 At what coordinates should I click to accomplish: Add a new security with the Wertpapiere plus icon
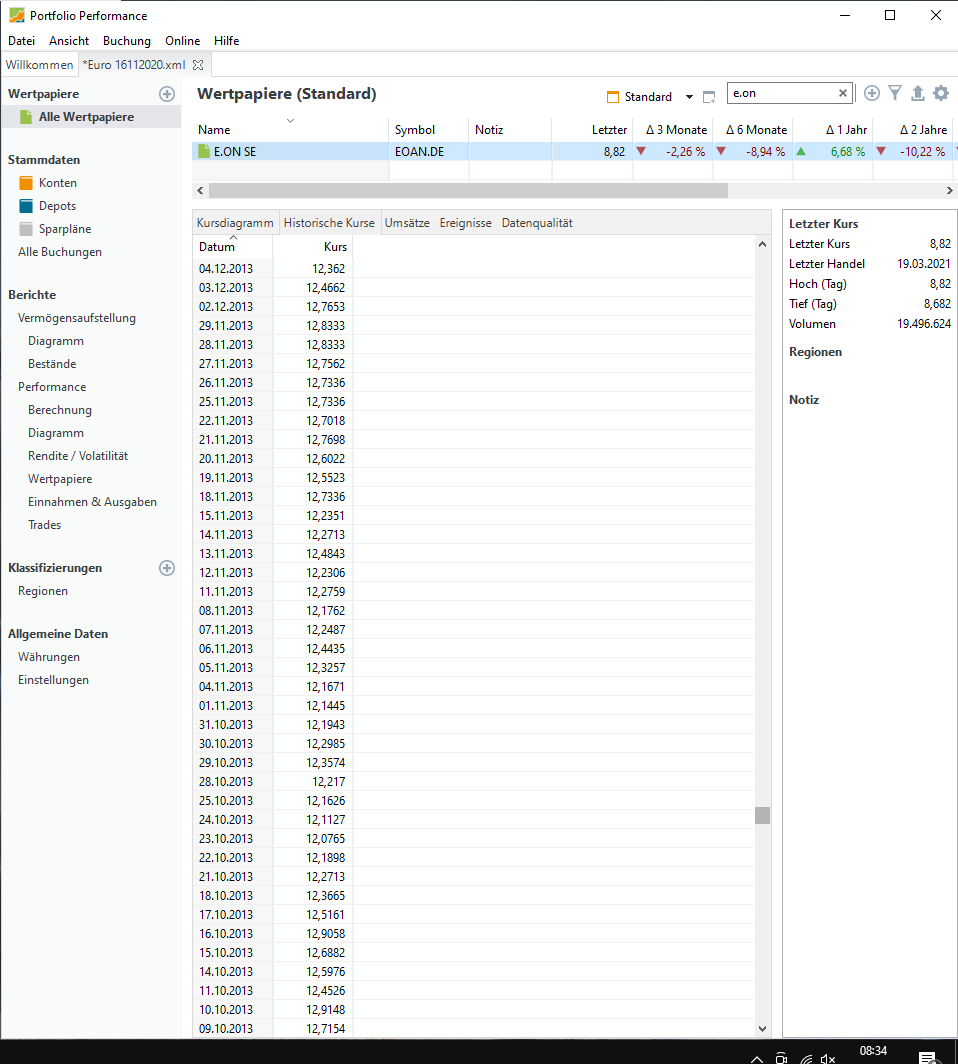click(167, 94)
